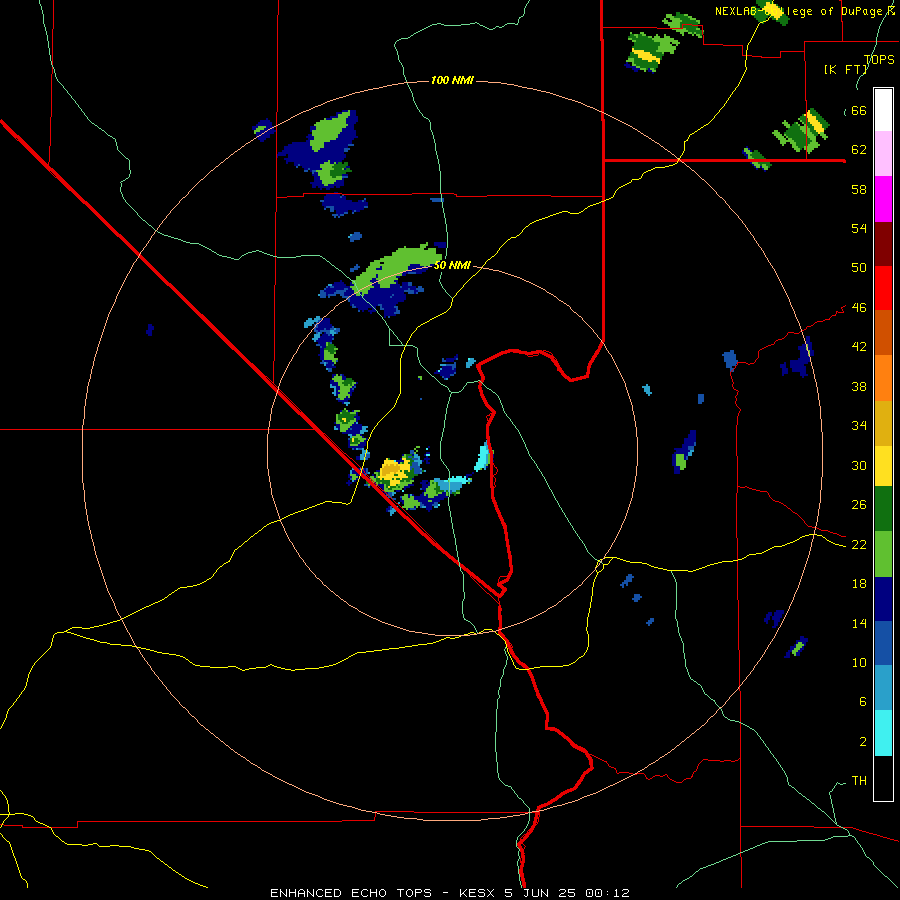
Task: Click the TOPS legend title
Action: (879, 59)
